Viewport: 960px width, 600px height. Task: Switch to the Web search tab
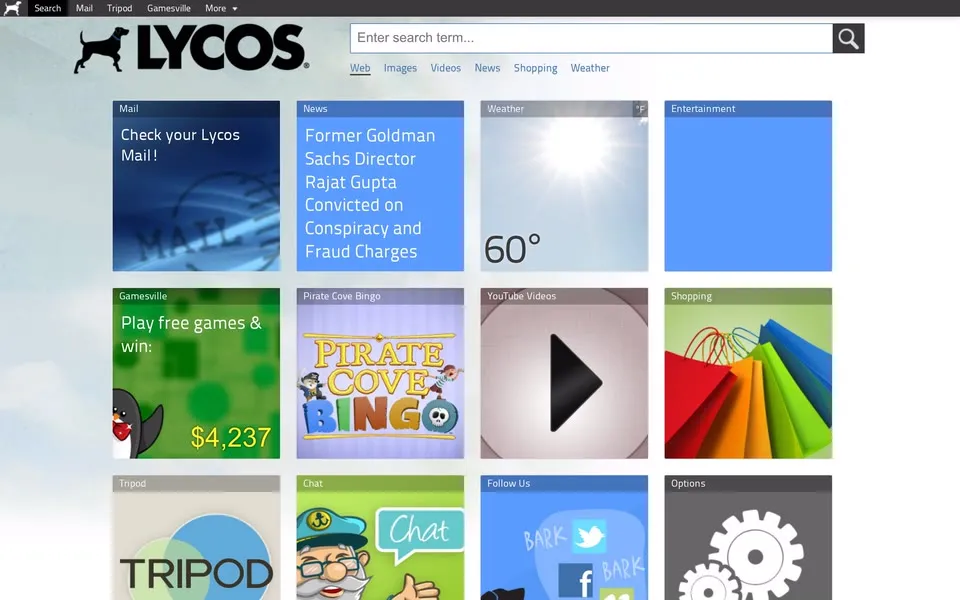pyautogui.click(x=360, y=68)
